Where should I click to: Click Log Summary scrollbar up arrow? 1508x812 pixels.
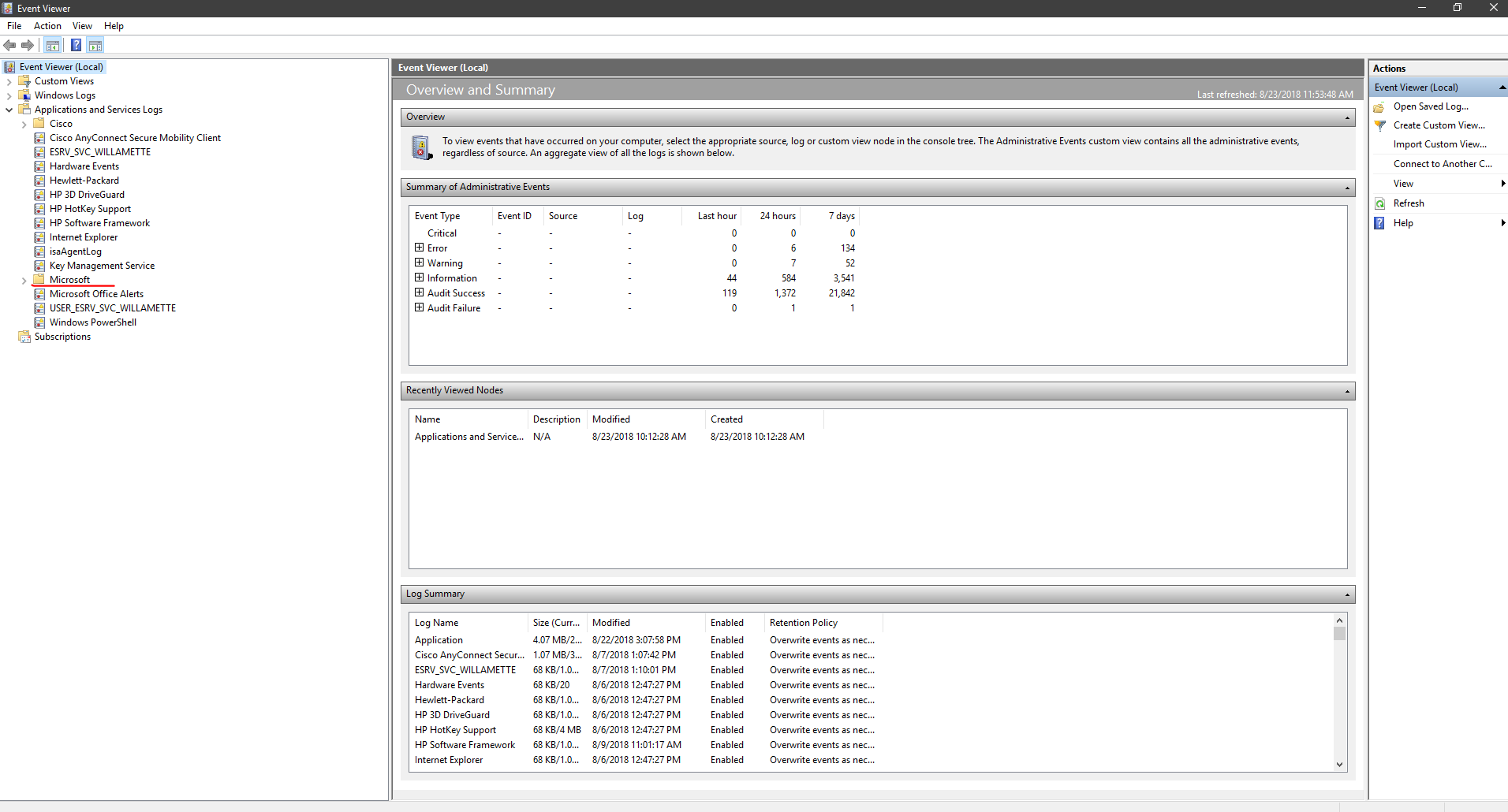pos(1339,620)
